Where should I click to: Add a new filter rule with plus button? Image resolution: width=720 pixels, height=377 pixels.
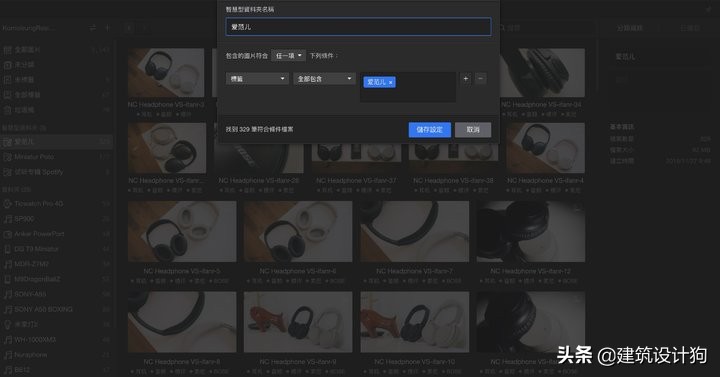466,79
